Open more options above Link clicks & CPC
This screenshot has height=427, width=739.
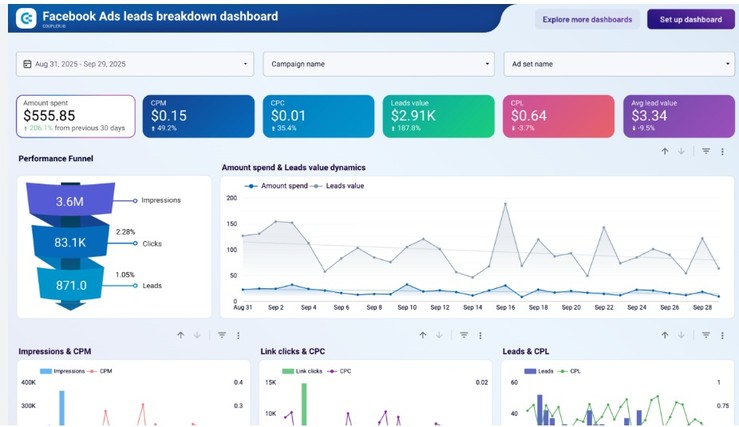[480, 335]
